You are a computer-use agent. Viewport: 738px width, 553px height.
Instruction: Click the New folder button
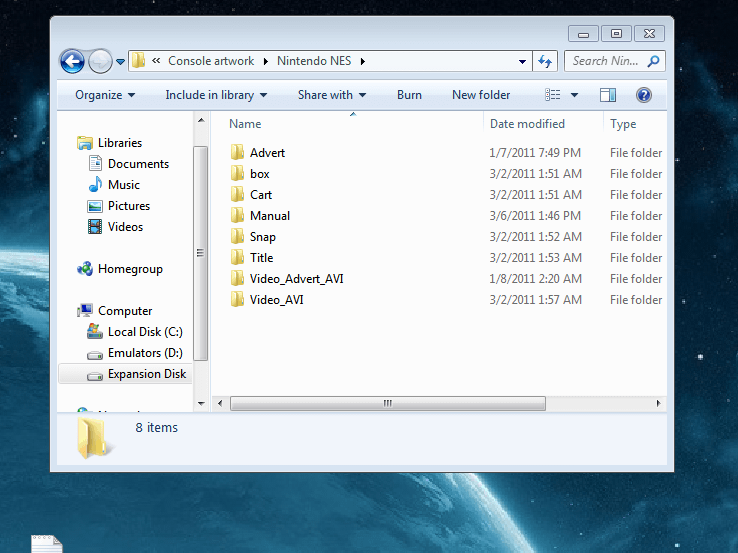click(x=481, y=95)
